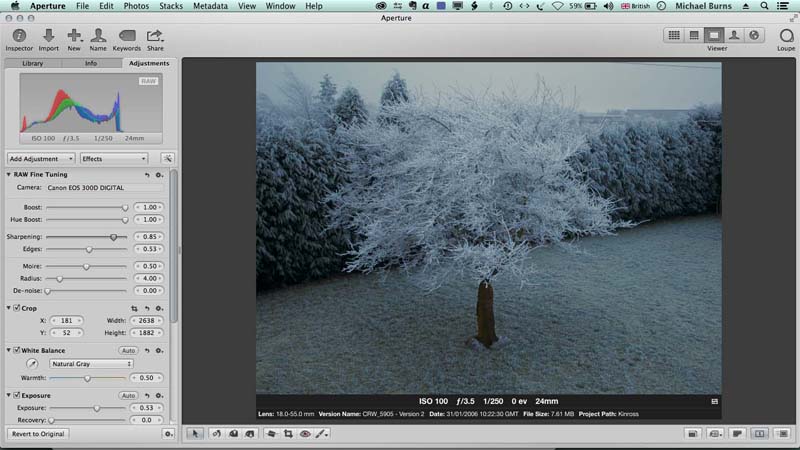This screenshot has height=450, width=800.
Task: Select the Crop tool in tool strip
Action: 288,434
